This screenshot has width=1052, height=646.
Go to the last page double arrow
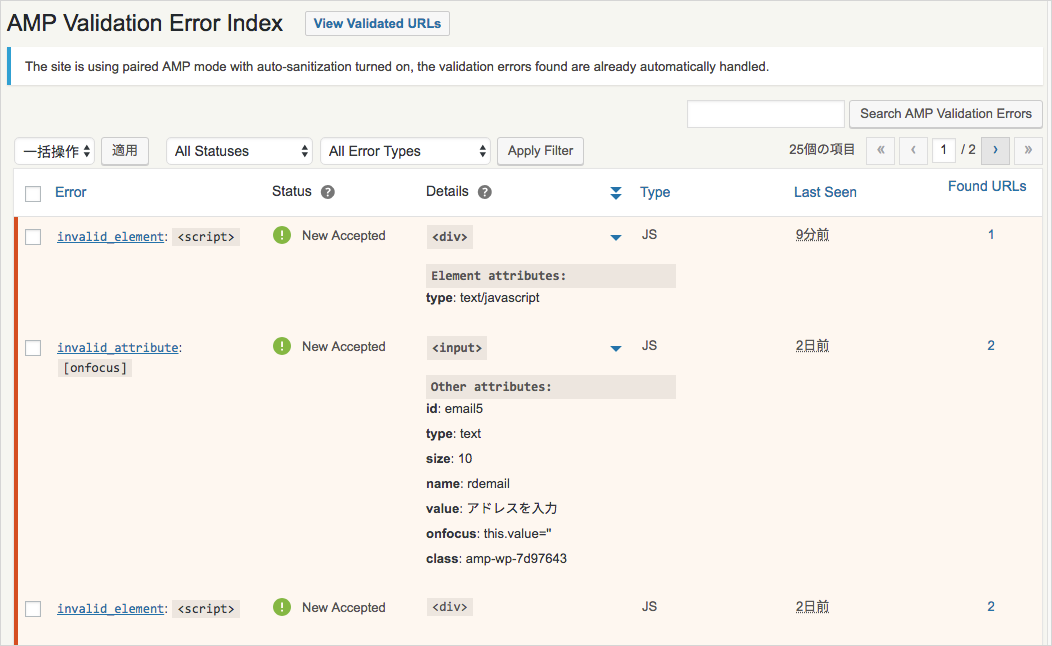[x=1028, y=150]
